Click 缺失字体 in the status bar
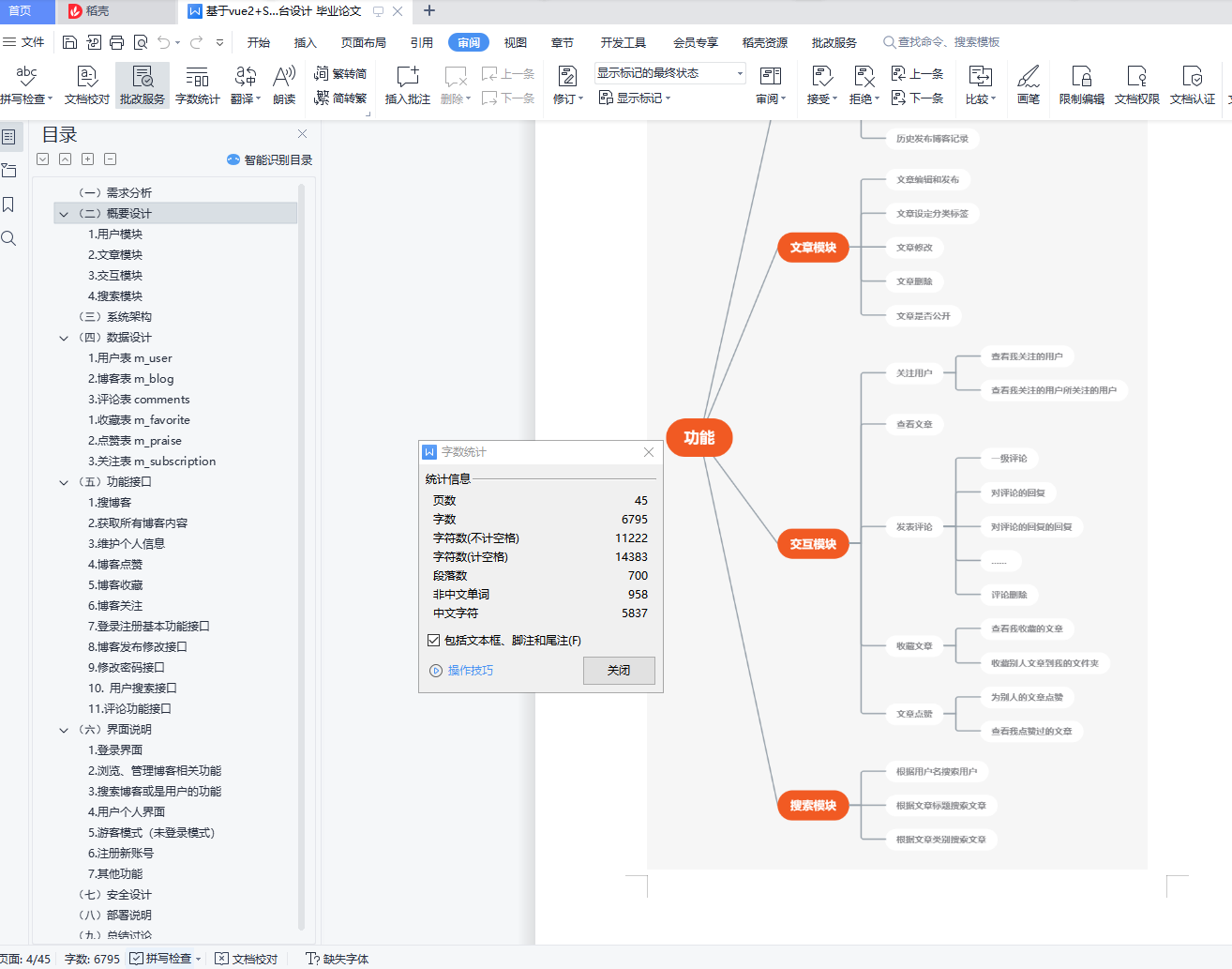 tap(338, 959)
